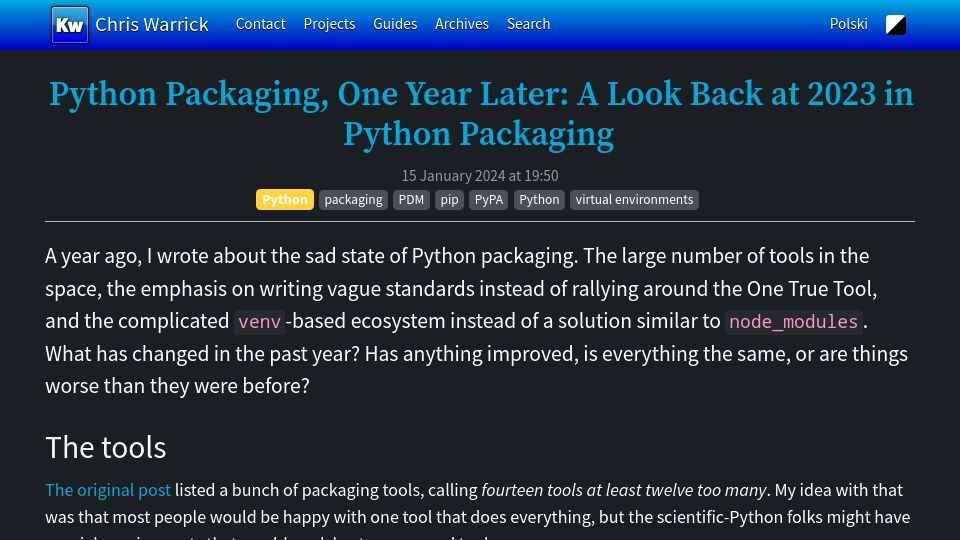Click the 'The tools' section heading
This screenshot has height=540, width=960.
point(106,447)
